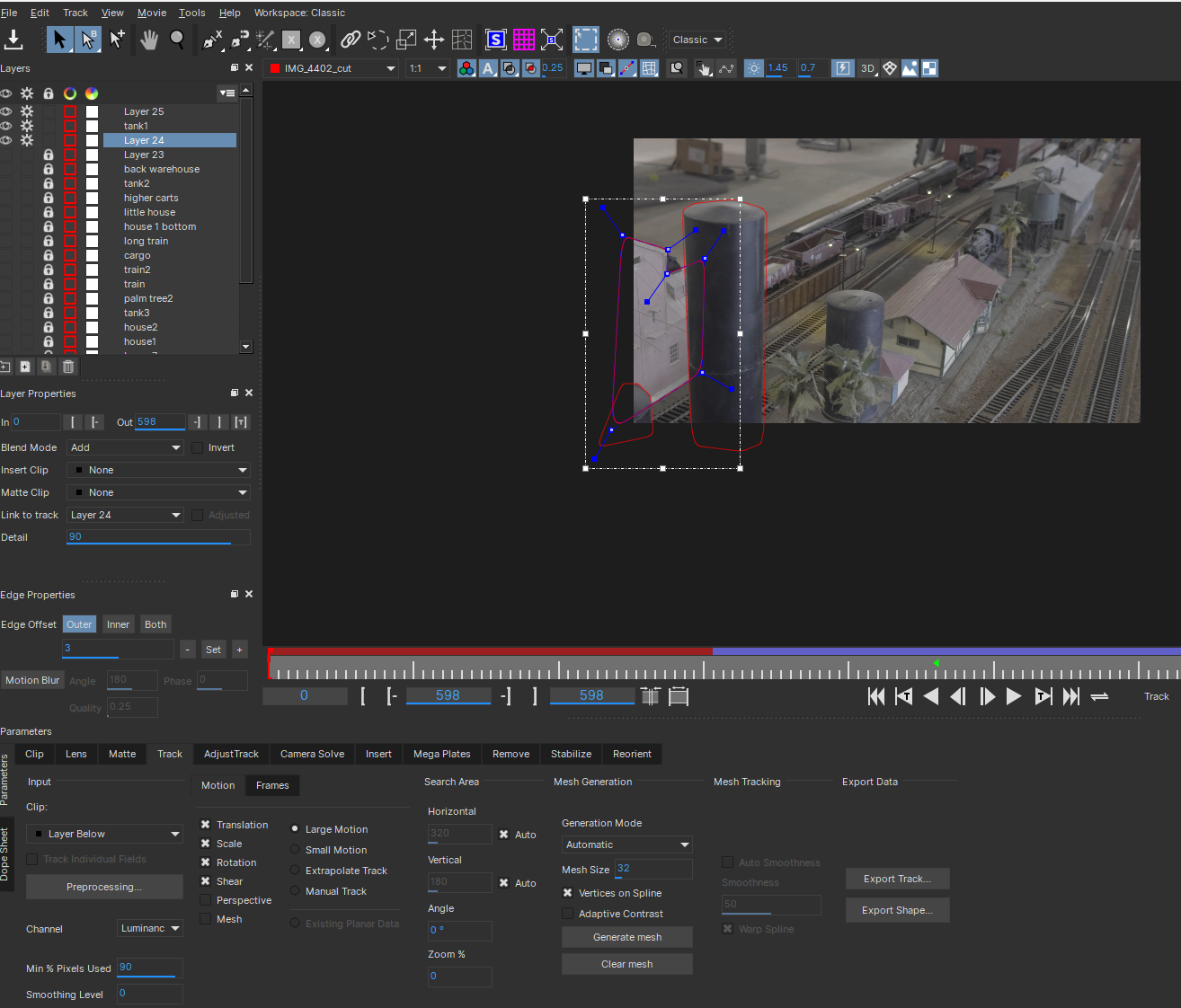This screenshot has width=1181, height=1008.
Task: Select the Pick Both tool (arrow B)
Action: [87, 40]
